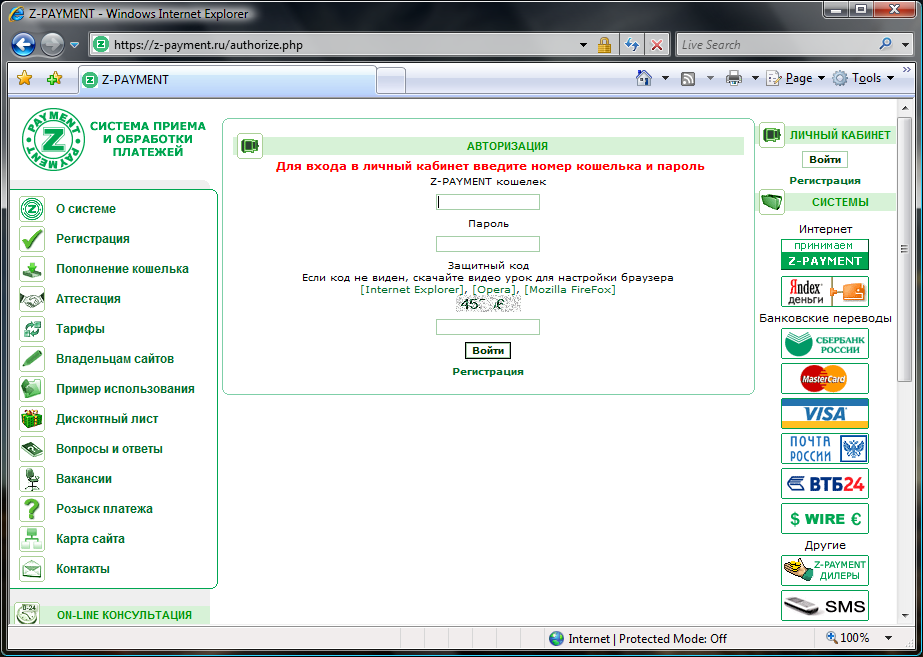The width and height of the screenshot is (923, 657).
Task: Open the Favorites Center star icon
Action: pos(25,78)
